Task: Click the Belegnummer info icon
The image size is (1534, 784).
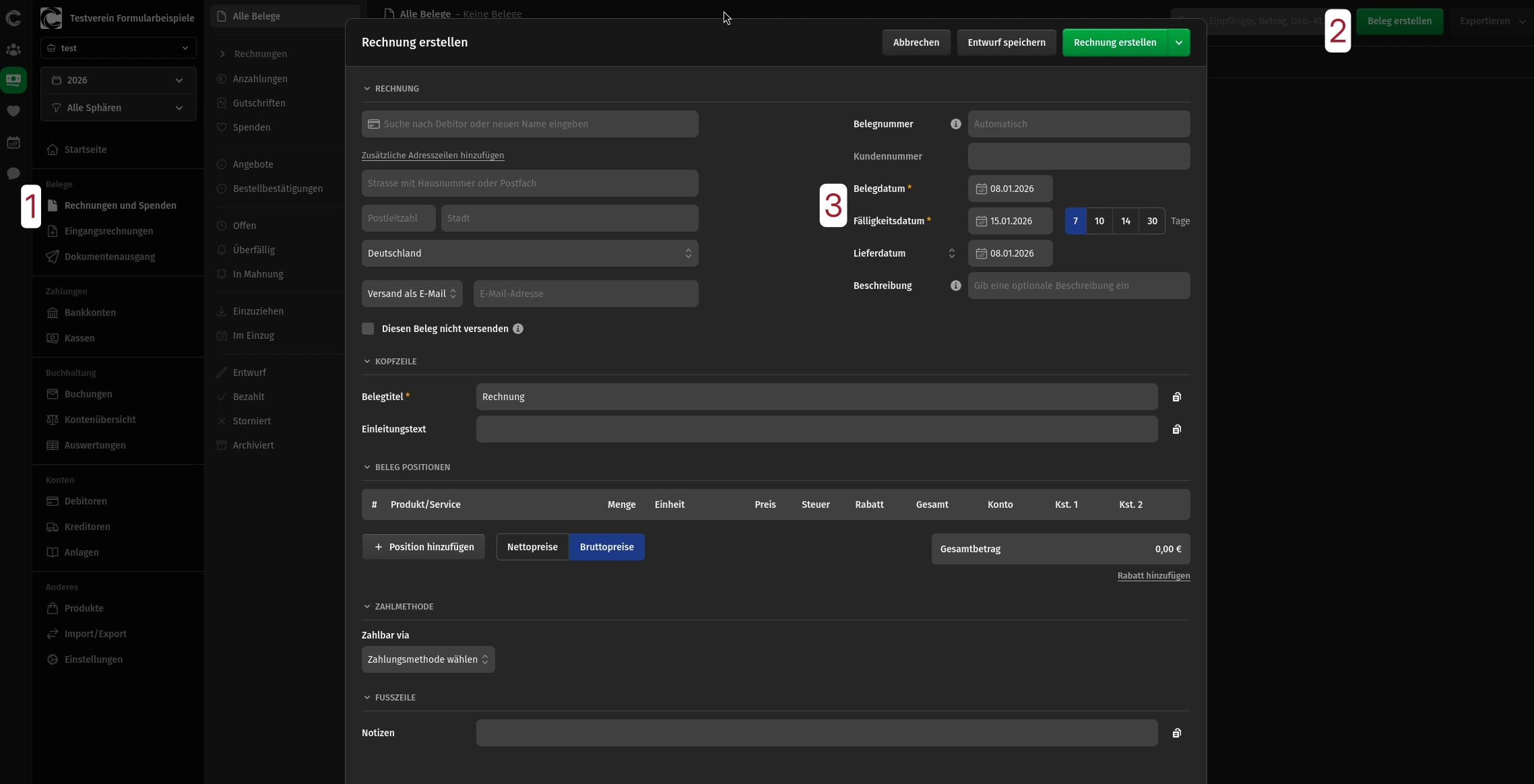Action: click(955, 124)
